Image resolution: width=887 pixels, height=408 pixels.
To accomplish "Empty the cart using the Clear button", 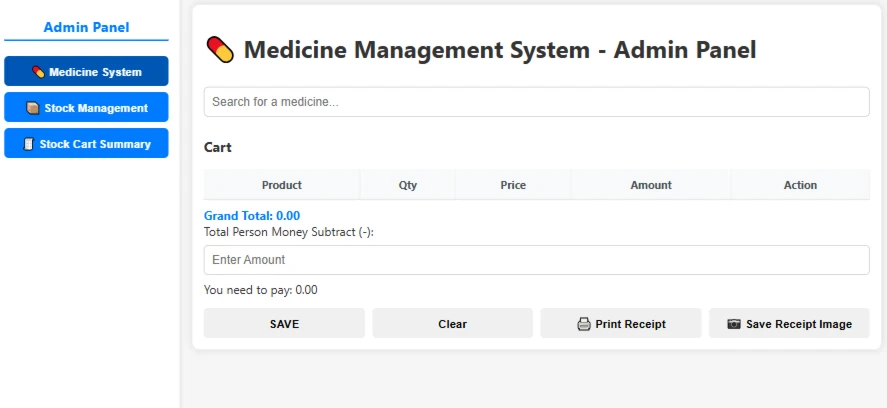I will [453, 323].
